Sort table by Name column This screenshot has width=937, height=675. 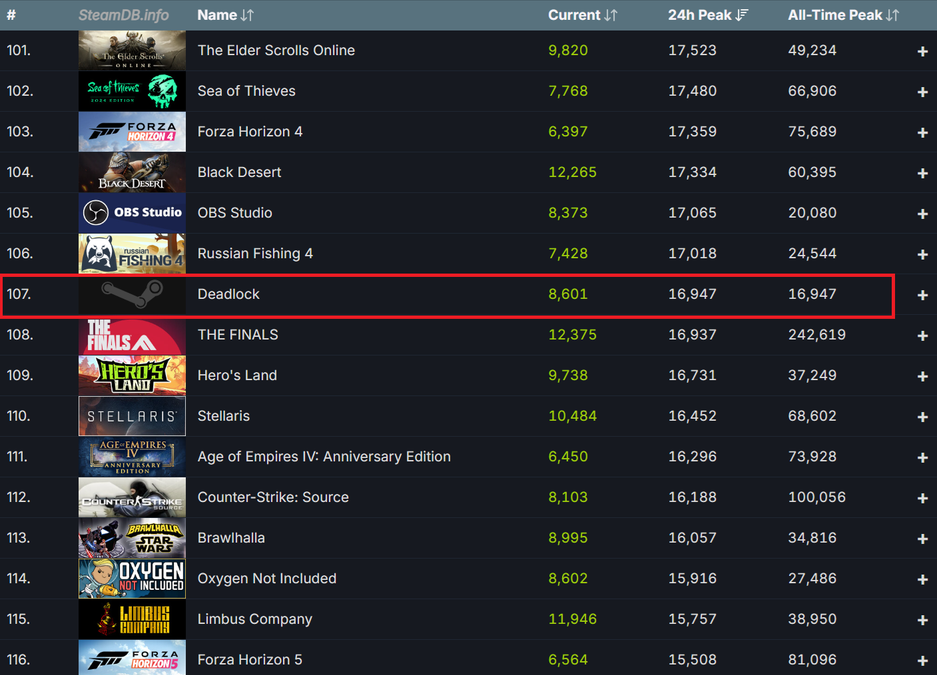tap(225, 15)
